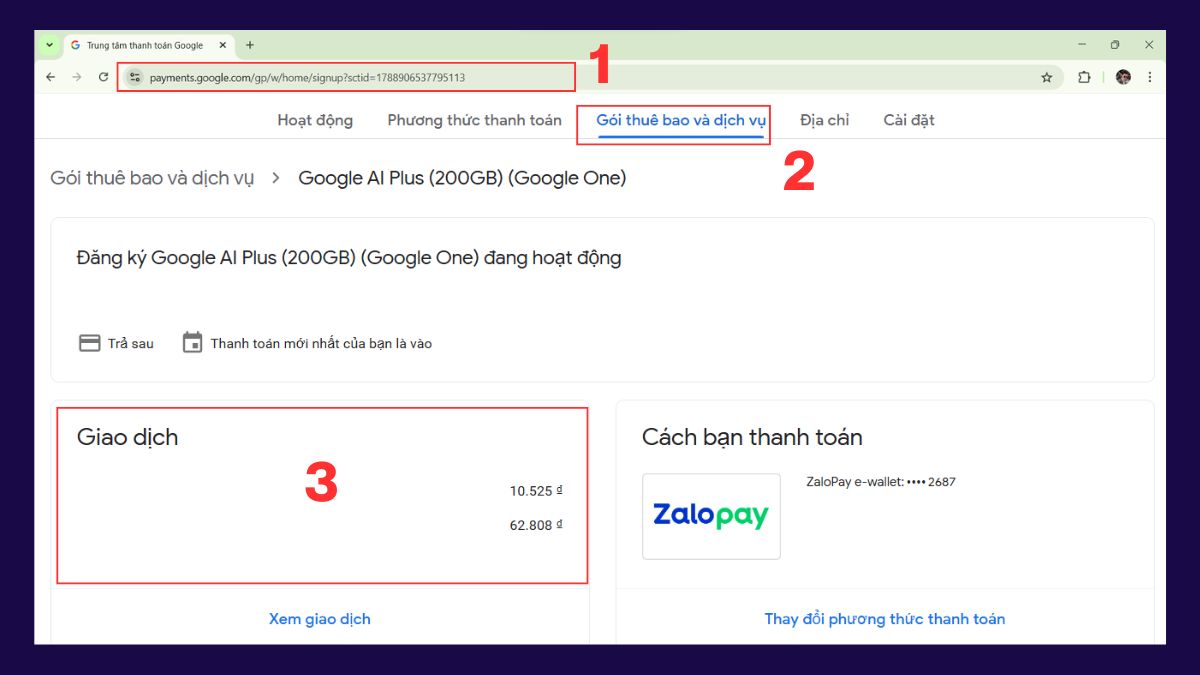Click the 10.525 ₫ transaction amount

click(536, 491)
